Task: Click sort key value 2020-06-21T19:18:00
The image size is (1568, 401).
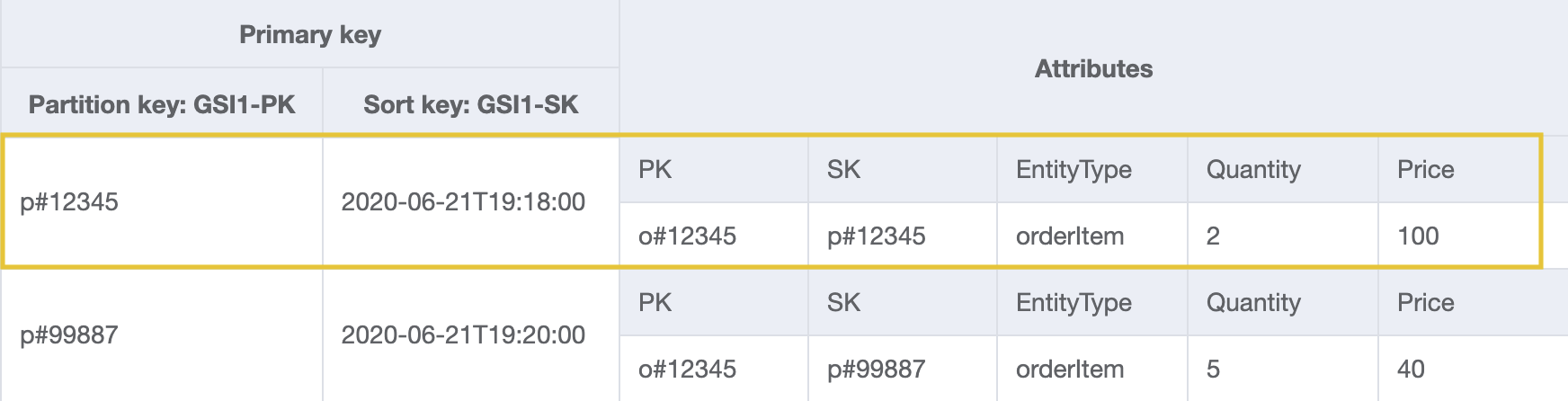Action: point(463,202)
